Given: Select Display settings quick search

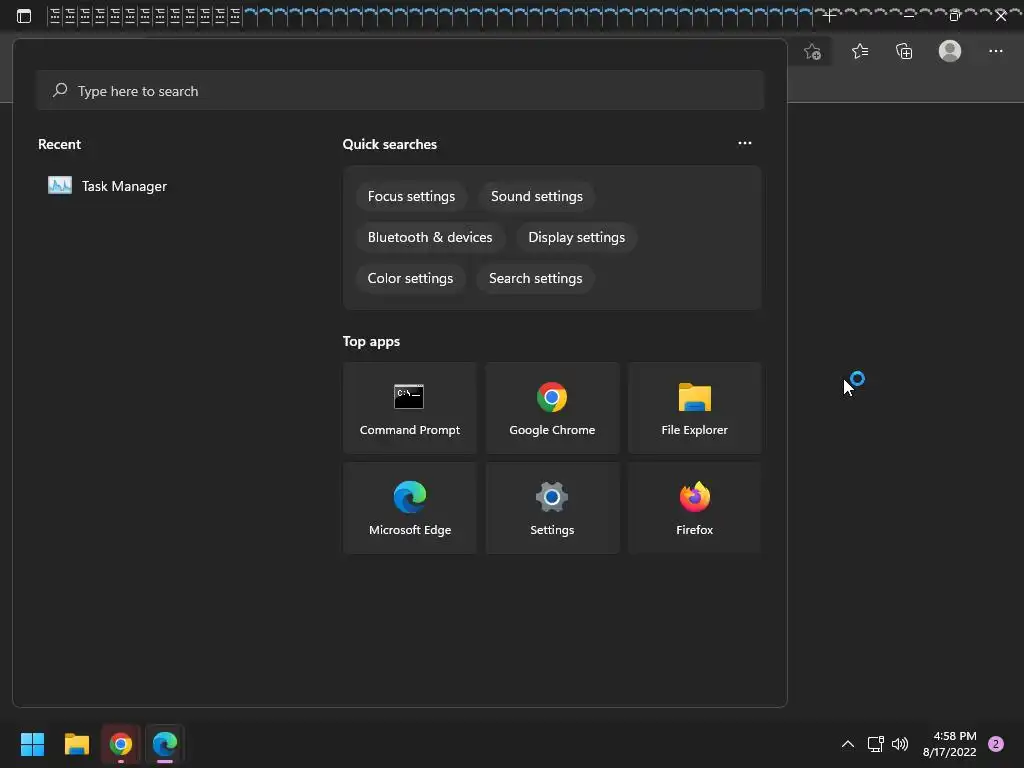Looking at the screenshot, I should pyautogui.click(x=577, y=238).
